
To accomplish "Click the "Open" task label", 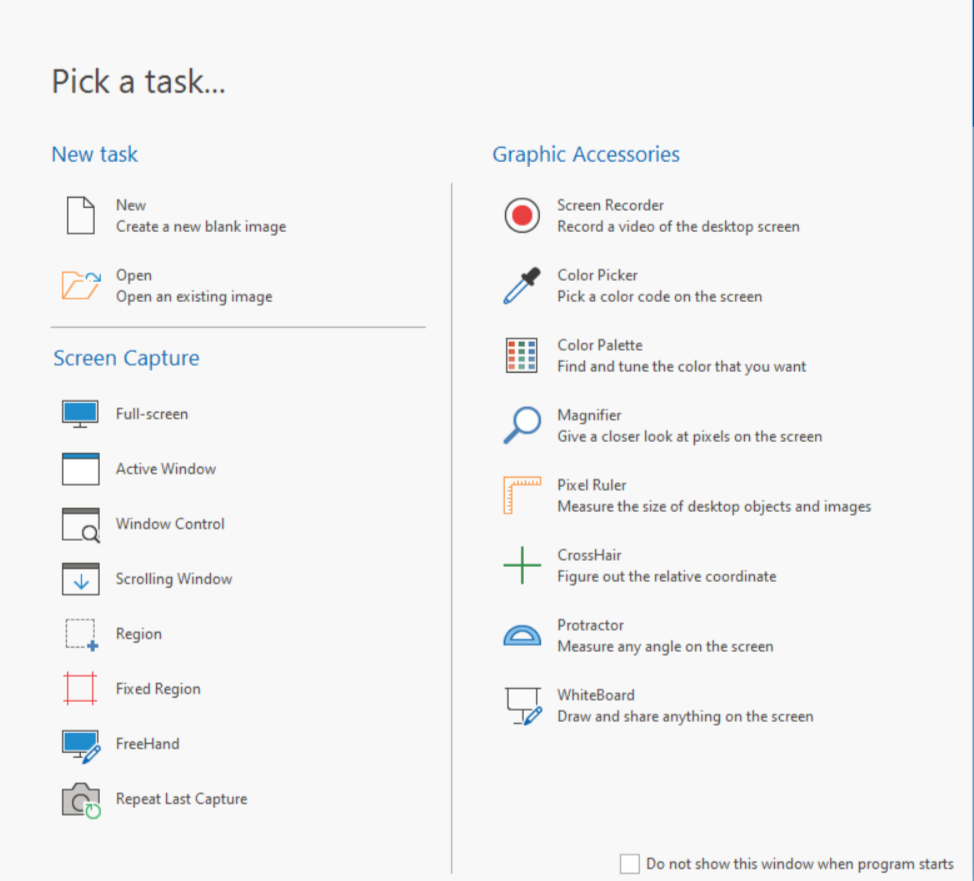I will click(134, 275).
